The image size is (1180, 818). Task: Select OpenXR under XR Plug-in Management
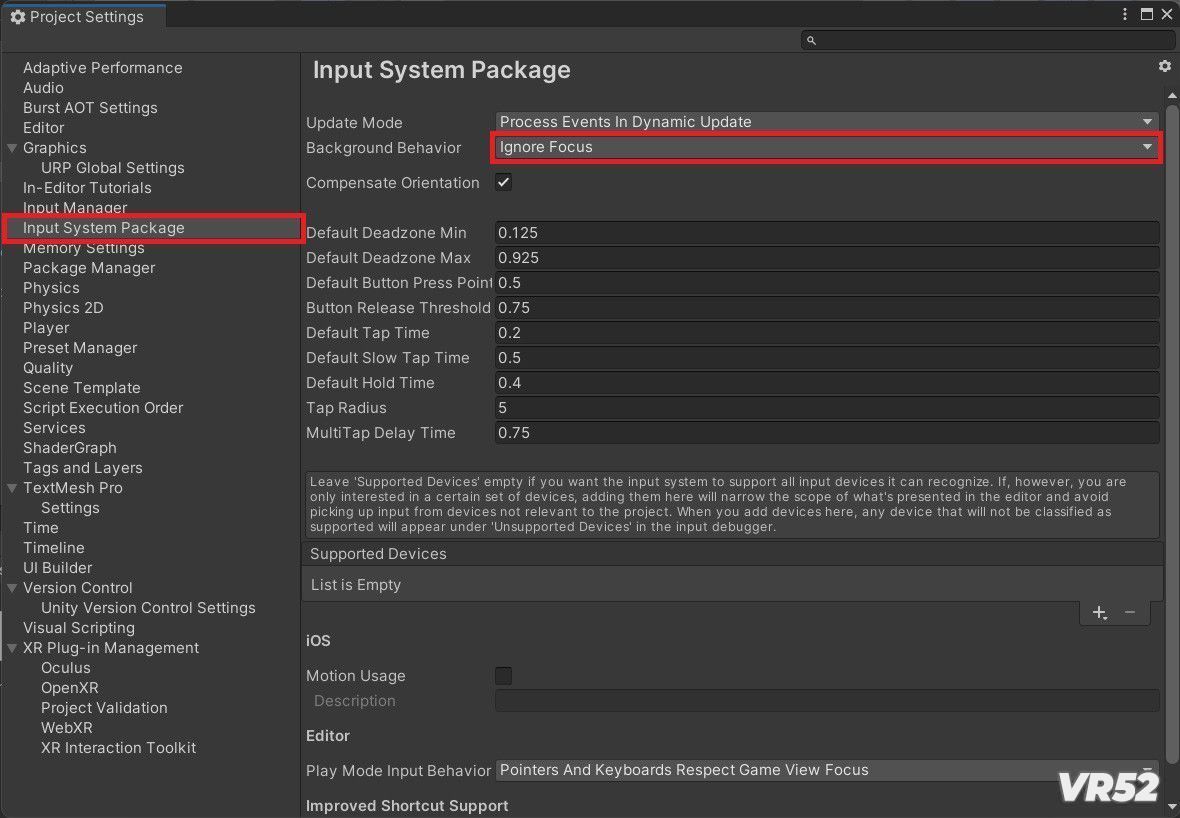(70, 688)
